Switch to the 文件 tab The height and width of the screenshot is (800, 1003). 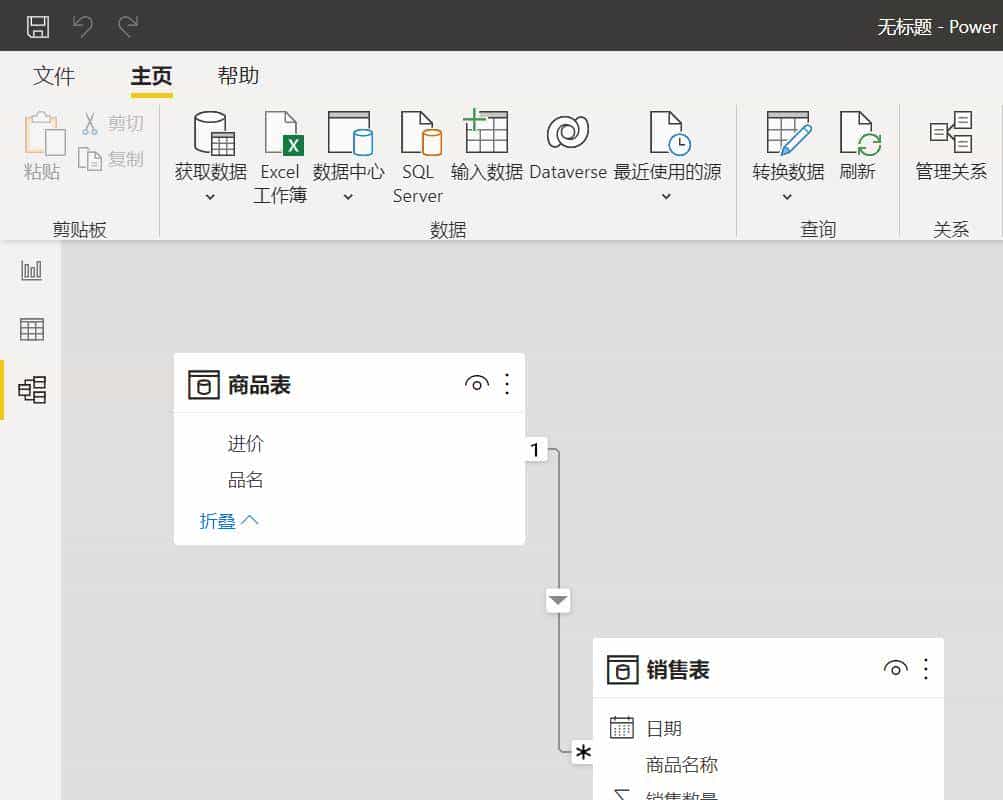click(54, 75)
